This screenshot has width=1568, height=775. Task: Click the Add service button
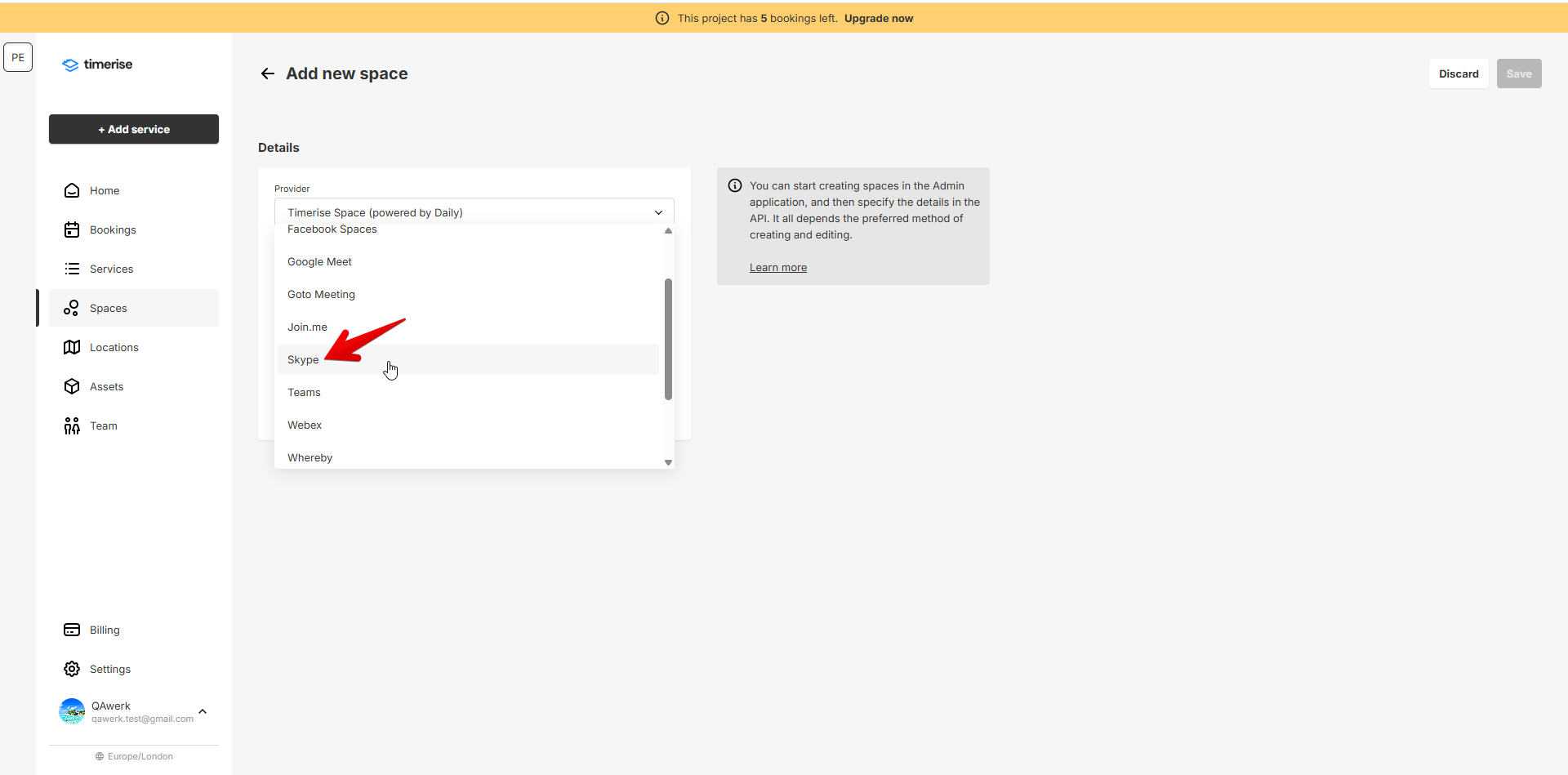[134, 129]
